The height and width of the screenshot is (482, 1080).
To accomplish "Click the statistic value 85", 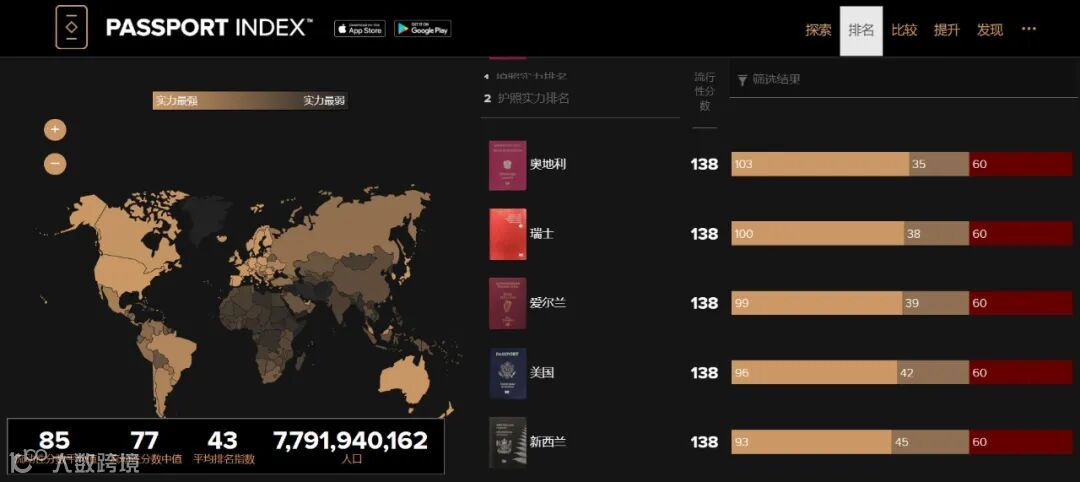I will [54, 441].
